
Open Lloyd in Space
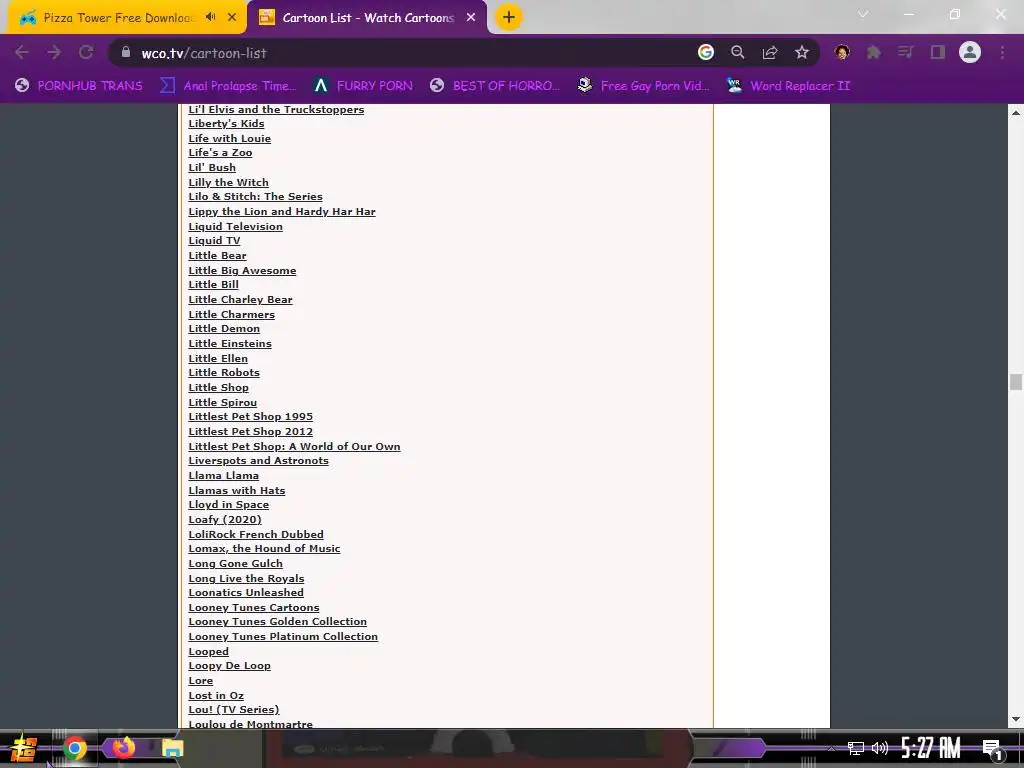[229, 505]
